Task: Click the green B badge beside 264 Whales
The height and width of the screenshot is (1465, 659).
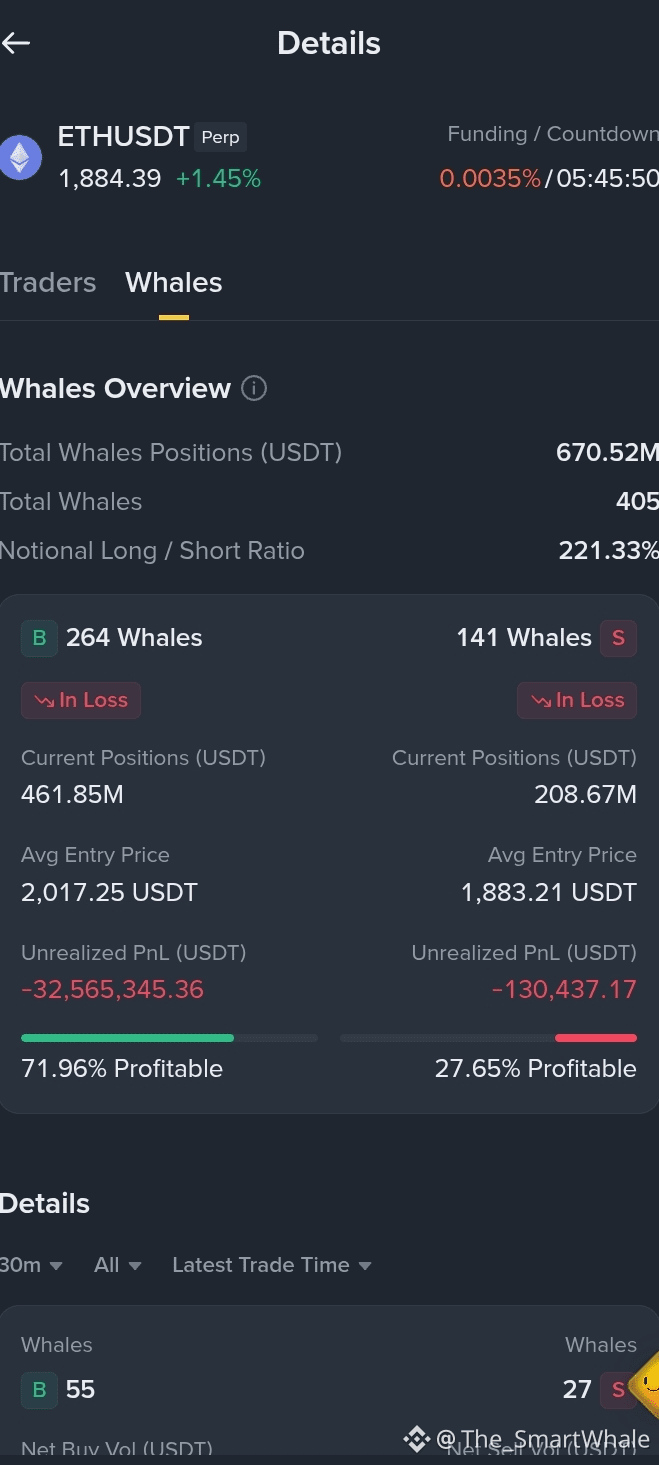Action: coord(39,638)
